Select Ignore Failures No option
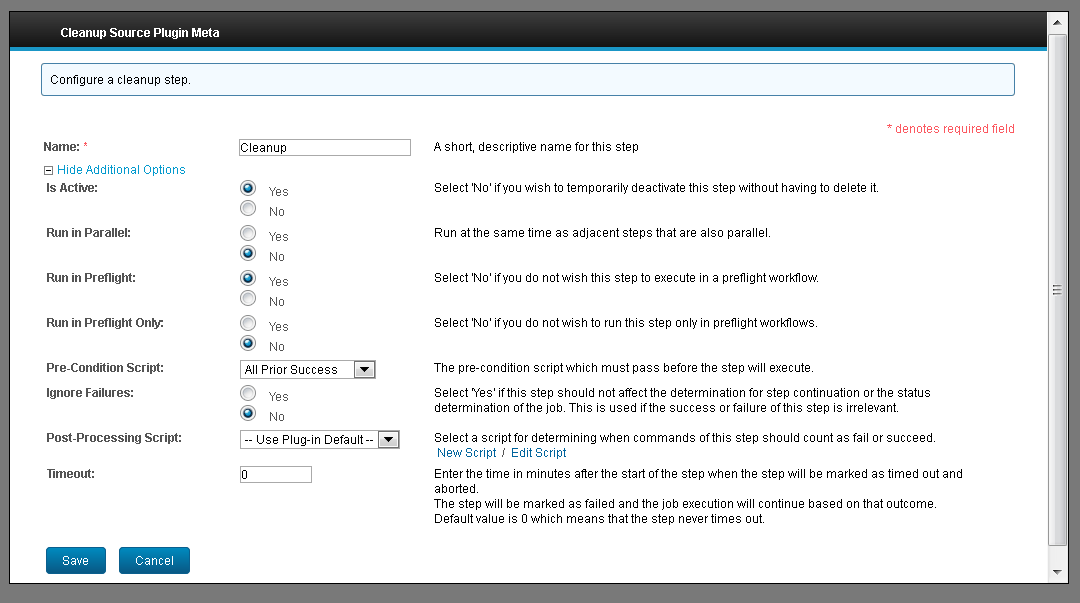 click(x=248, y=412)
